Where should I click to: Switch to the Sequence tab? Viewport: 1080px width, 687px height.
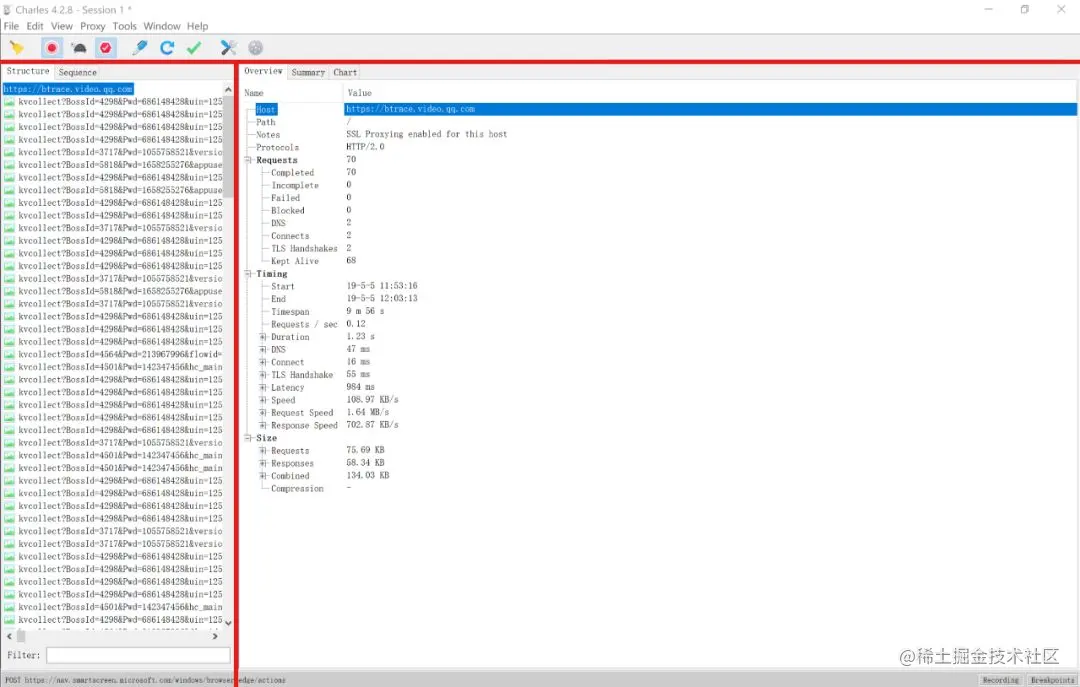pyautogui.click(x=77, y=72)
